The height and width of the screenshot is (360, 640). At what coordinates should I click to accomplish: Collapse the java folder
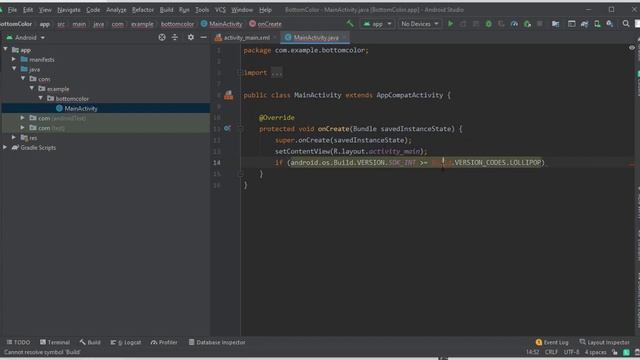14,69
